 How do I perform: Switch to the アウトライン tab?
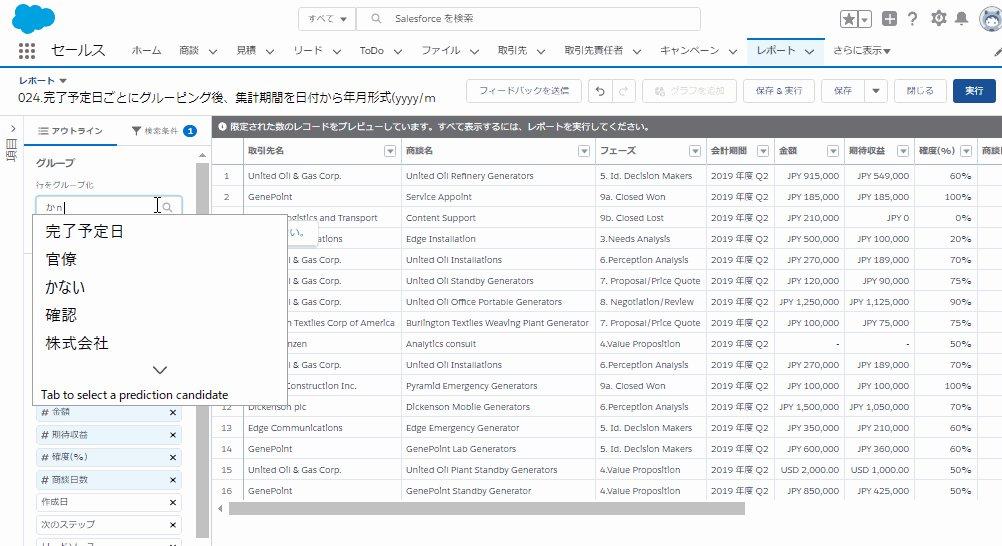70,131
